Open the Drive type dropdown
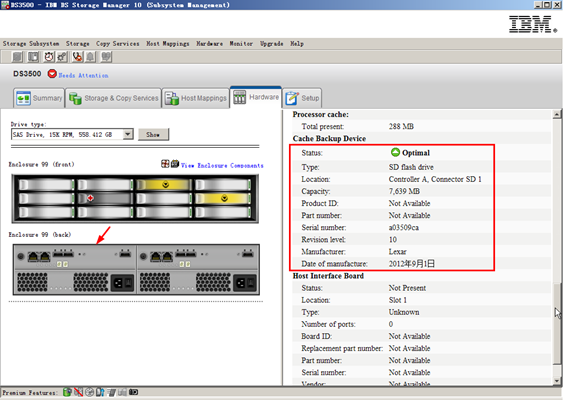This screenshot has width=567, height=402. click(128, 134)
